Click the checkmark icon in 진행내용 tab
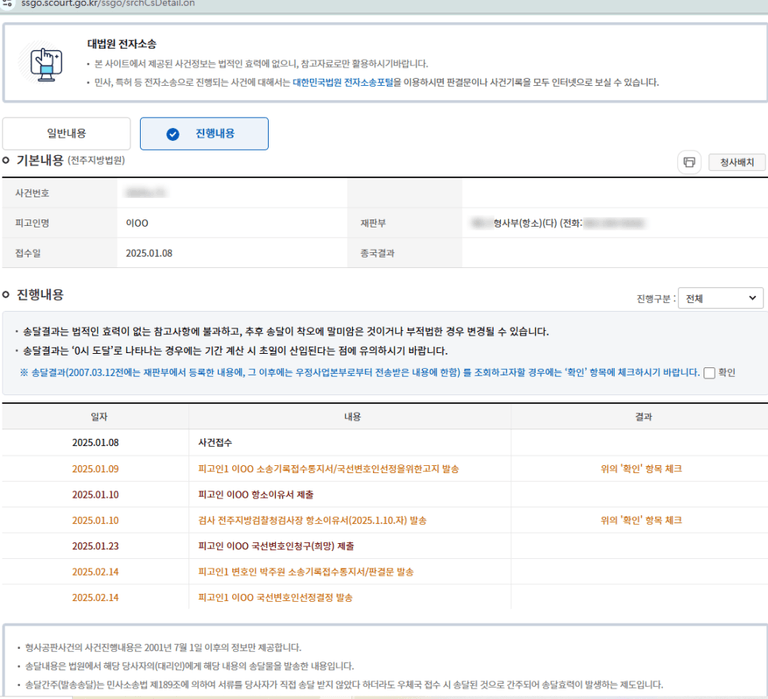The width and height of the screenshot is (768, 699). coord(173,134)
